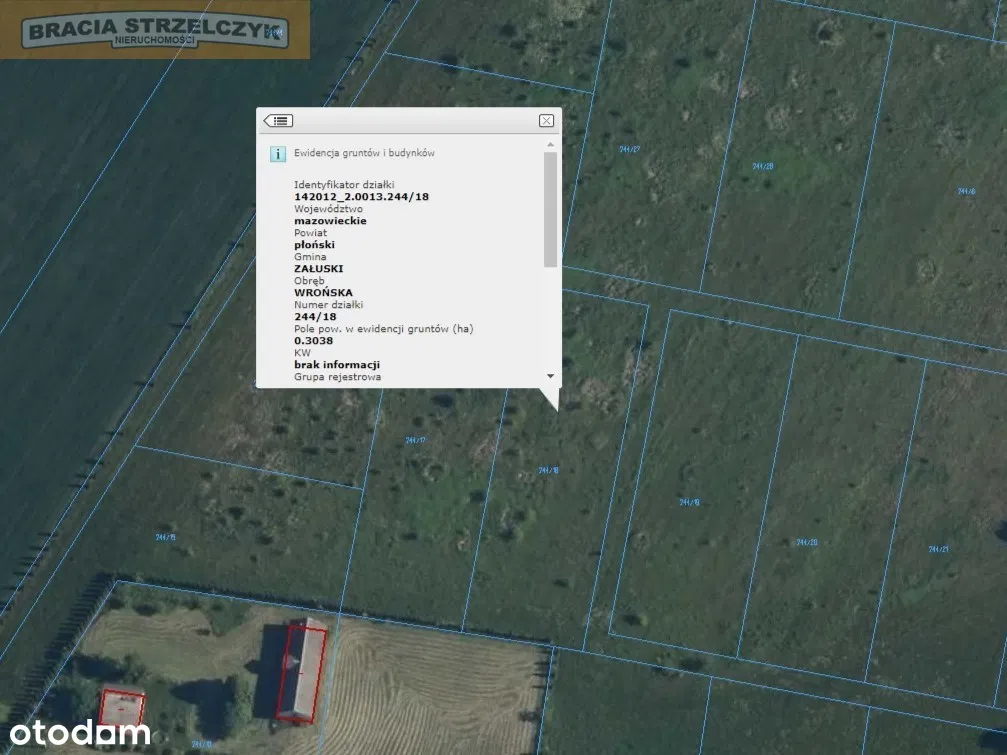Select map parcel labeled 244/20
Screen dimensions: 1007x755
tap(807, 542)
